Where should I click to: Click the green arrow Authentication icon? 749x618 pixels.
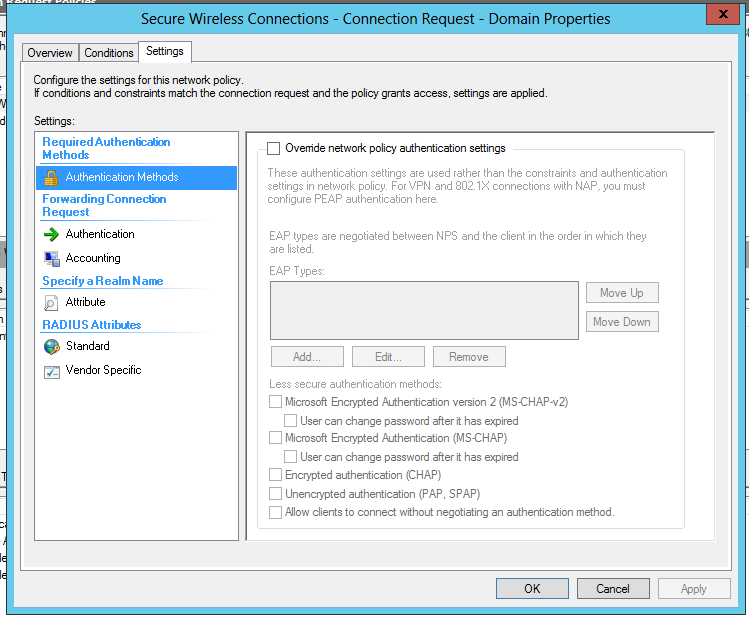pos(51,234)
